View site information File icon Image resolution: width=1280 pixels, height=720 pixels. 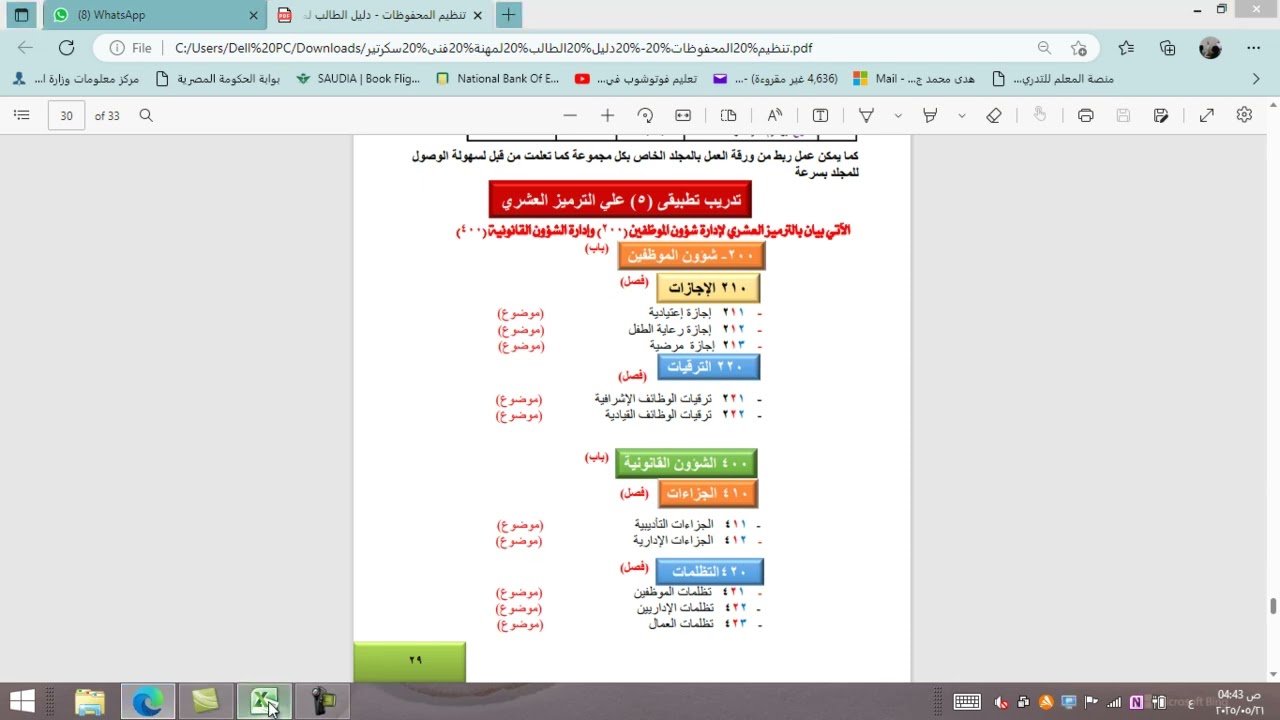(x=131, y=48)
